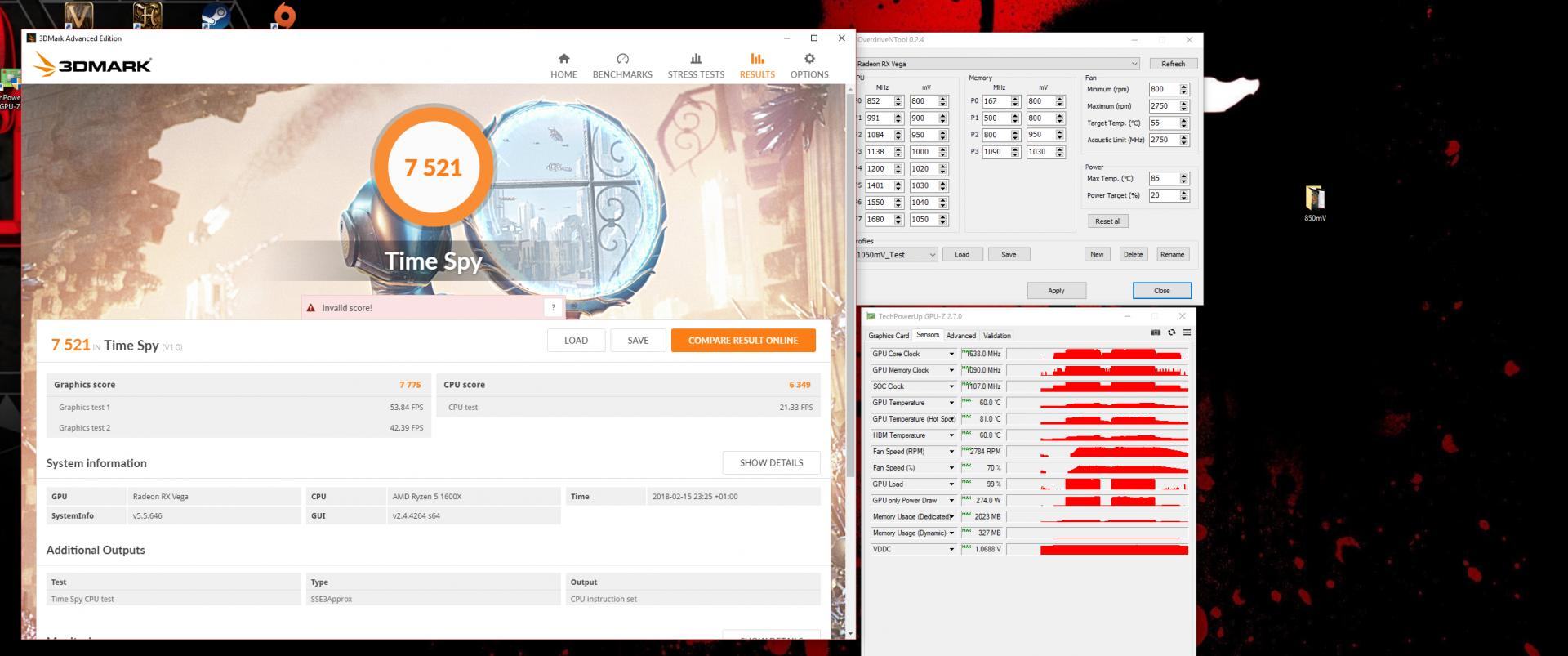Viewport: 1568px width, 656px height.
Task: Click Apply in OverdriveNTool
Action: (x=1056, y=291)
